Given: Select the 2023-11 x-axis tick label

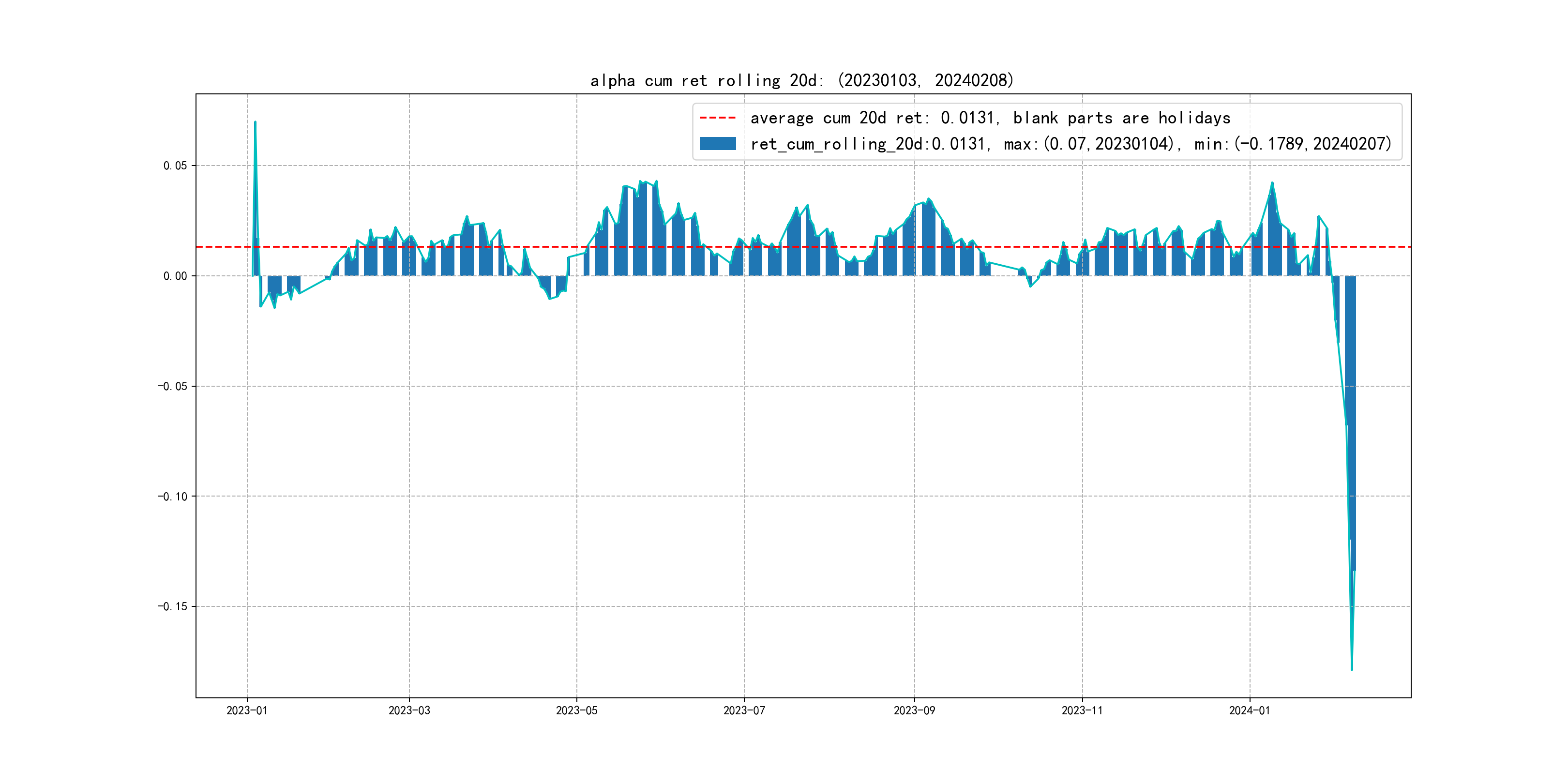Looking at the screenshot, I should (x=1082, y=710).
